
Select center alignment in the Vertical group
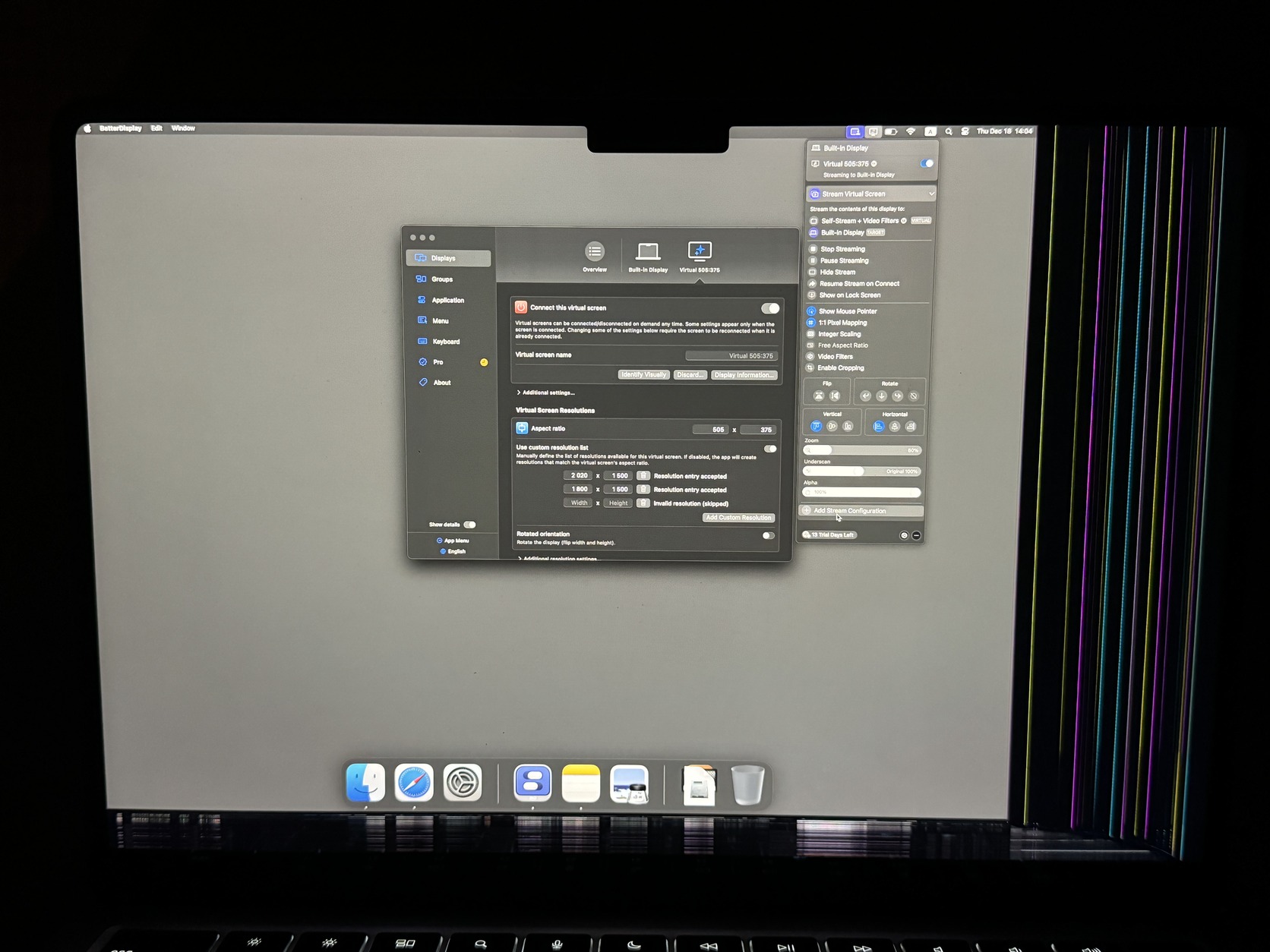832,426
